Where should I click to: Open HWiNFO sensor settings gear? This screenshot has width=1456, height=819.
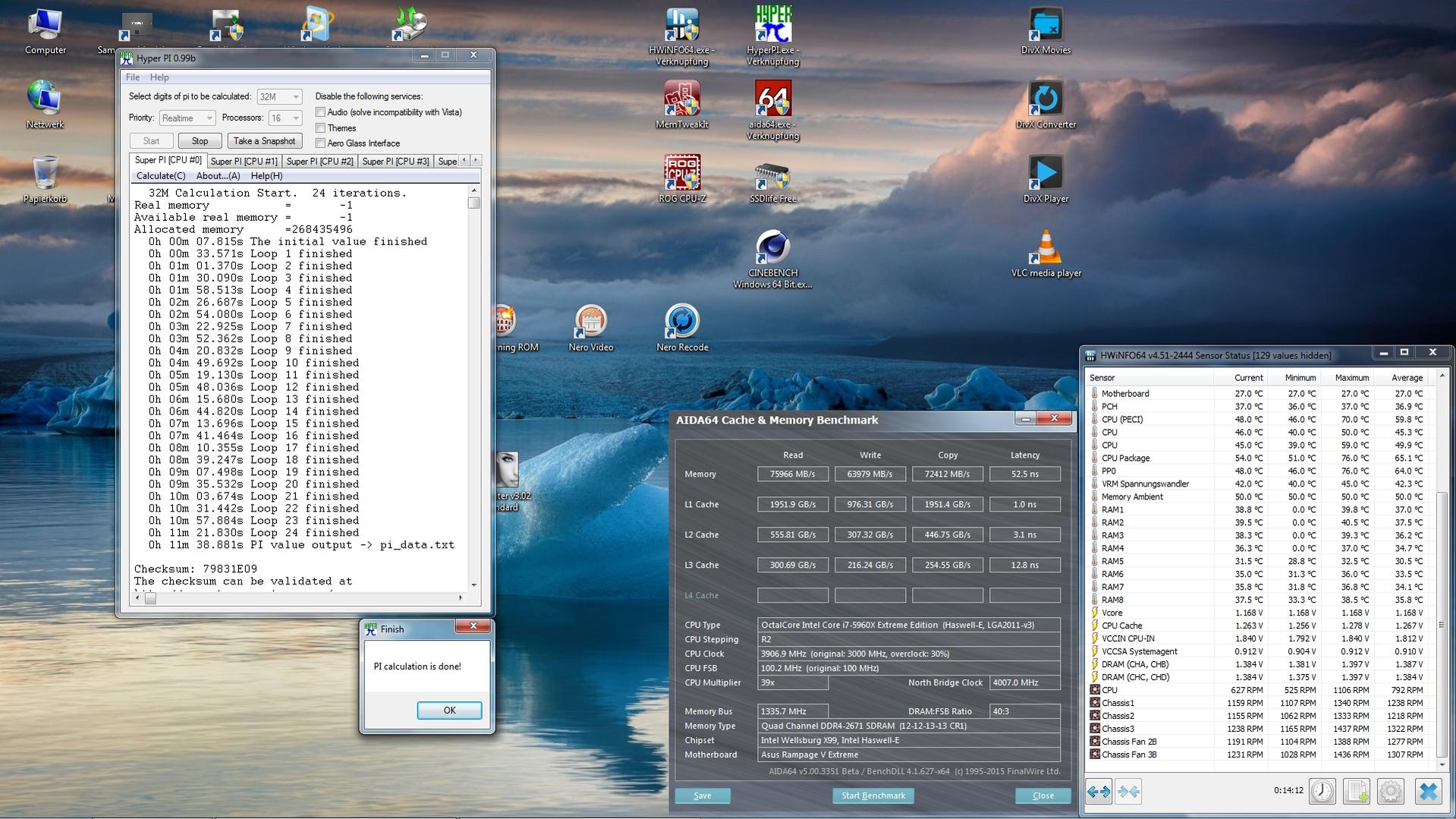(x=1390, y=792)
